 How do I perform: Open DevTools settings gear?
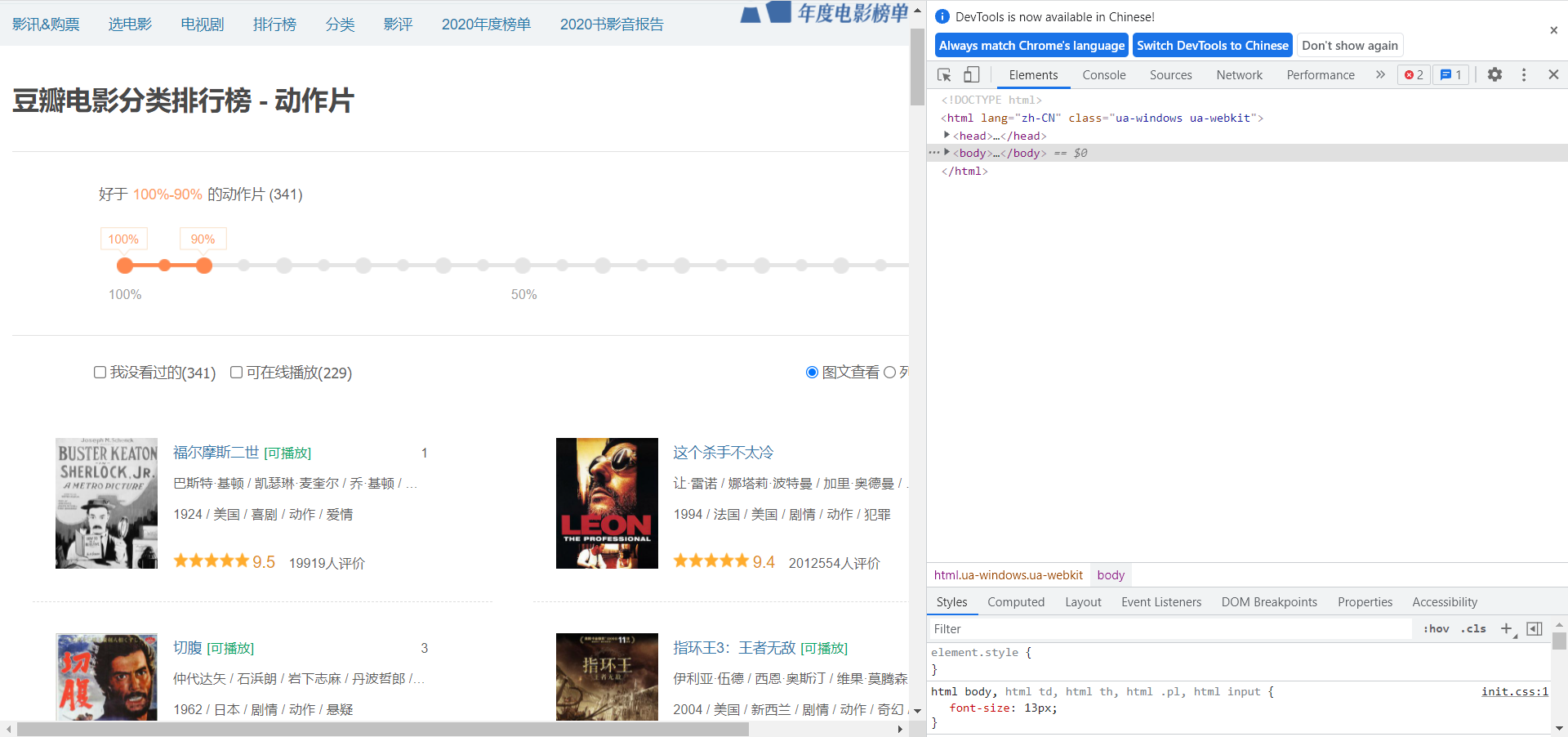point(1494,74)
